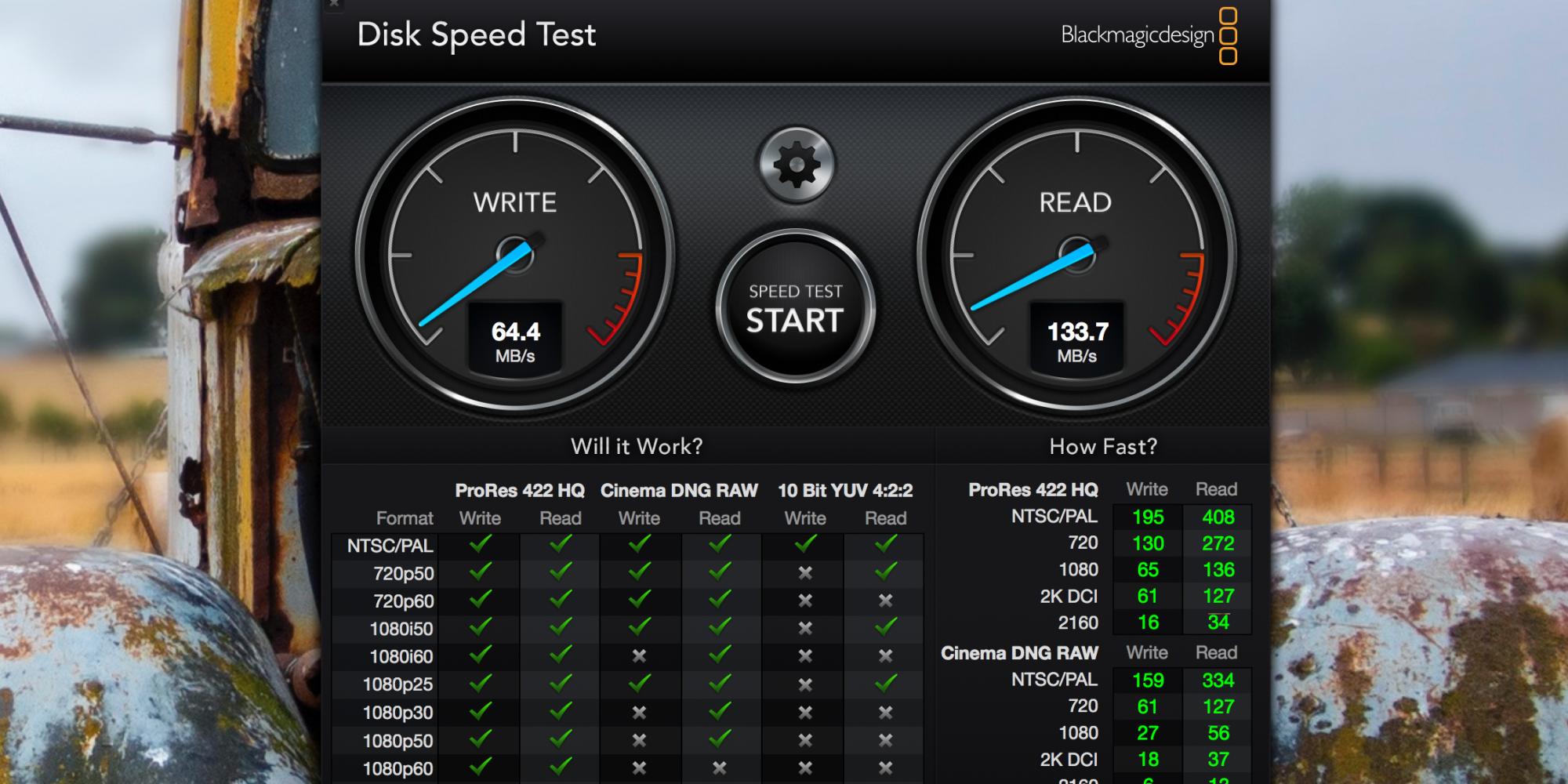1568x784 pixels.
Task: Select ProRes 1080 write value 65
Action: [x=1148, y=570]
